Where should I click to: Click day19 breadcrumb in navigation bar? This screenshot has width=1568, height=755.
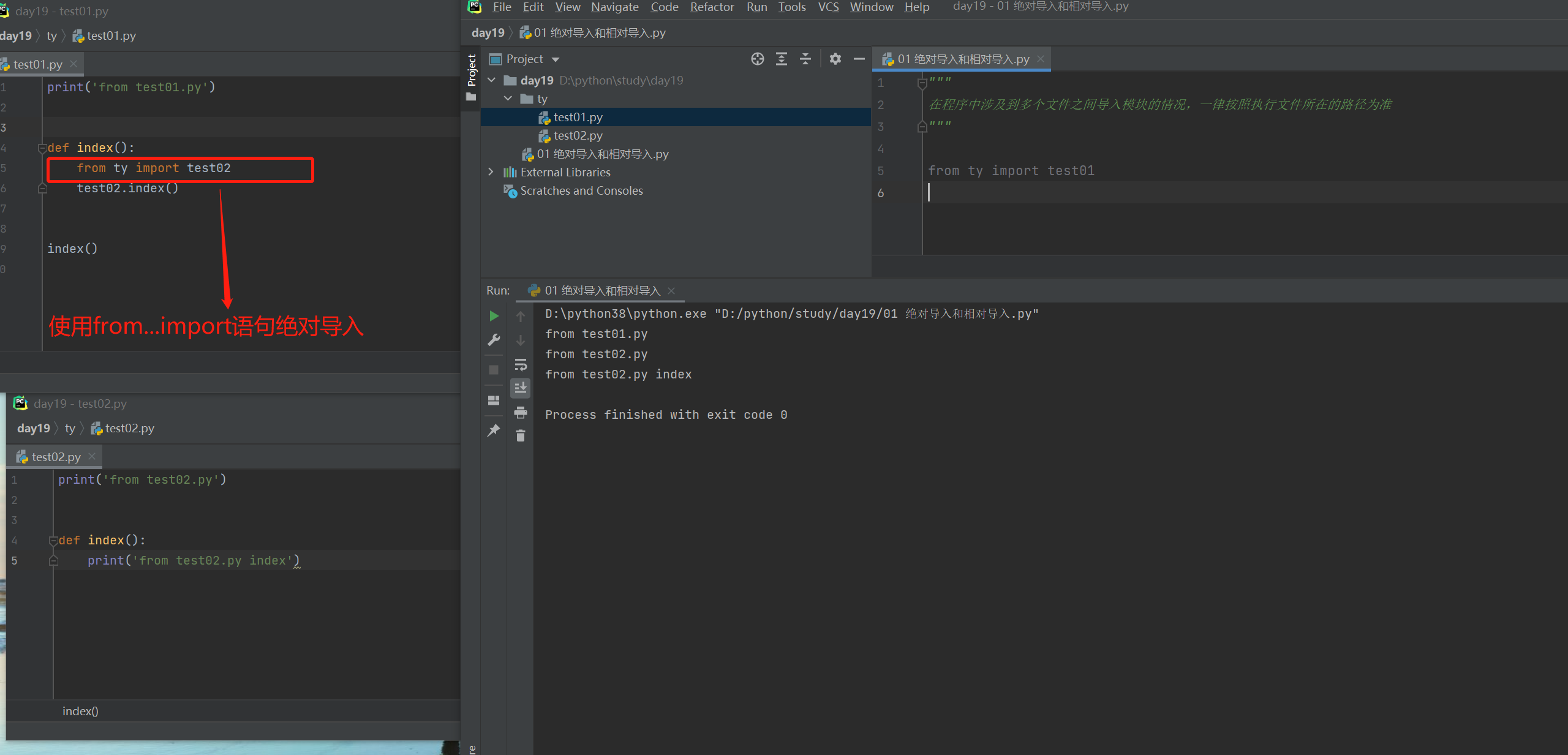click(488, 33)
